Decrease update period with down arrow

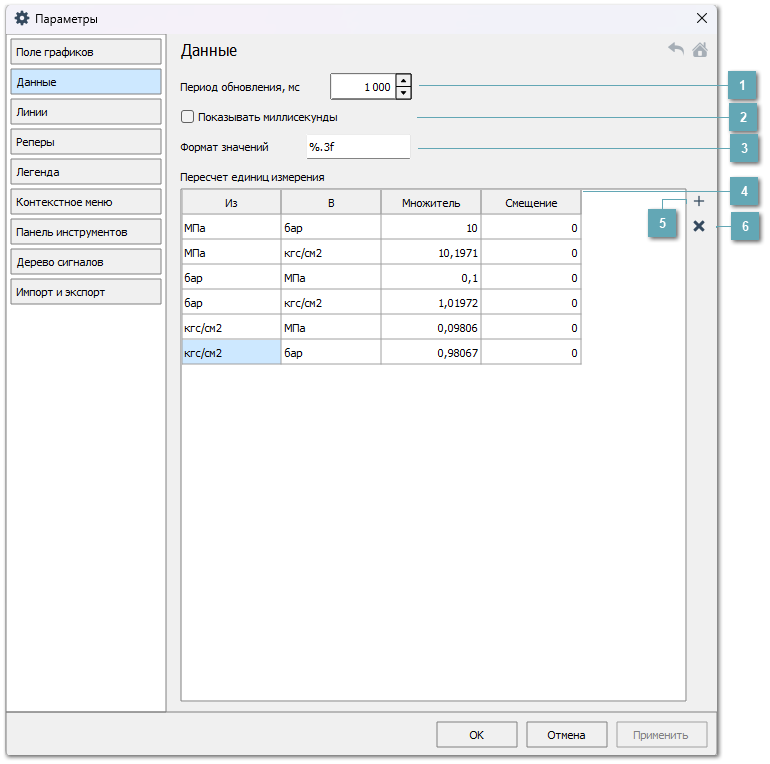pyautogui.click(x=403, y=93)
